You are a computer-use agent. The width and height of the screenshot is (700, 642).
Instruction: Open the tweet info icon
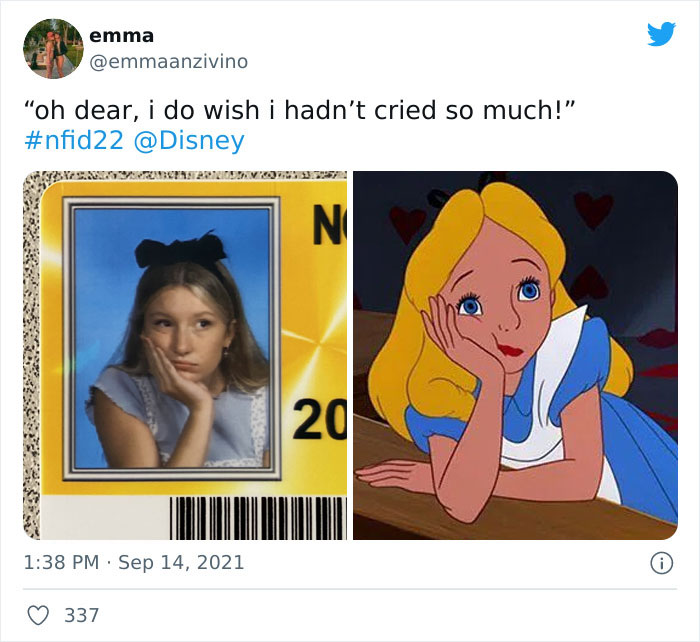(661, 563)
